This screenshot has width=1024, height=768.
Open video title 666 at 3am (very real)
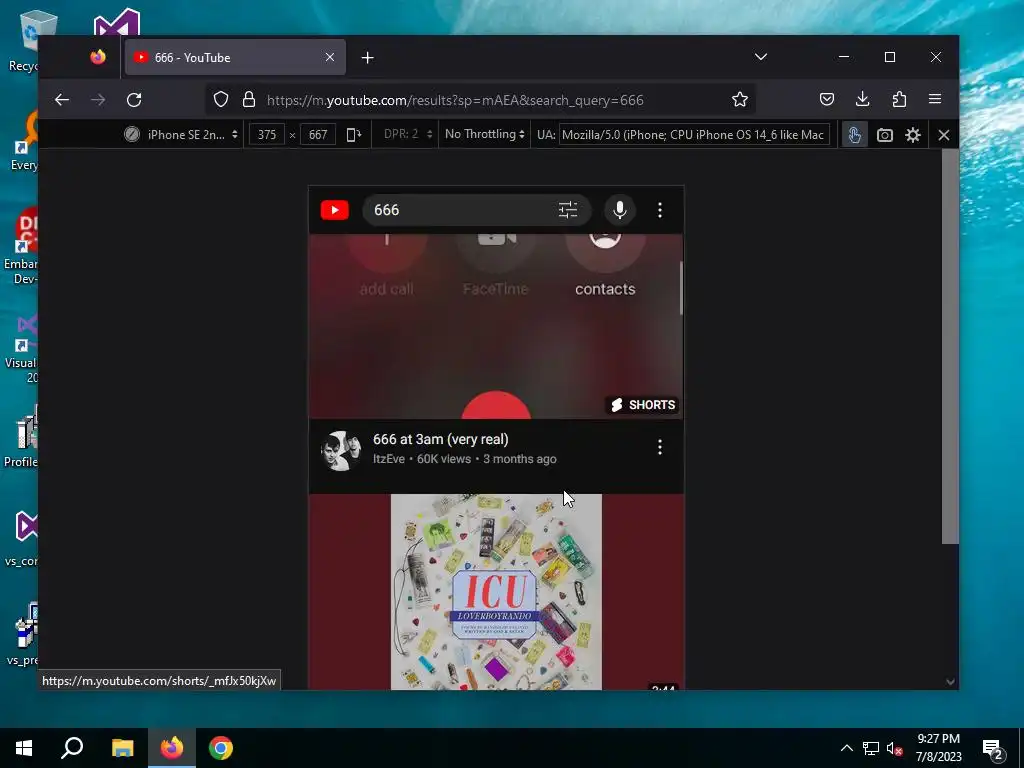coord(441,439)
